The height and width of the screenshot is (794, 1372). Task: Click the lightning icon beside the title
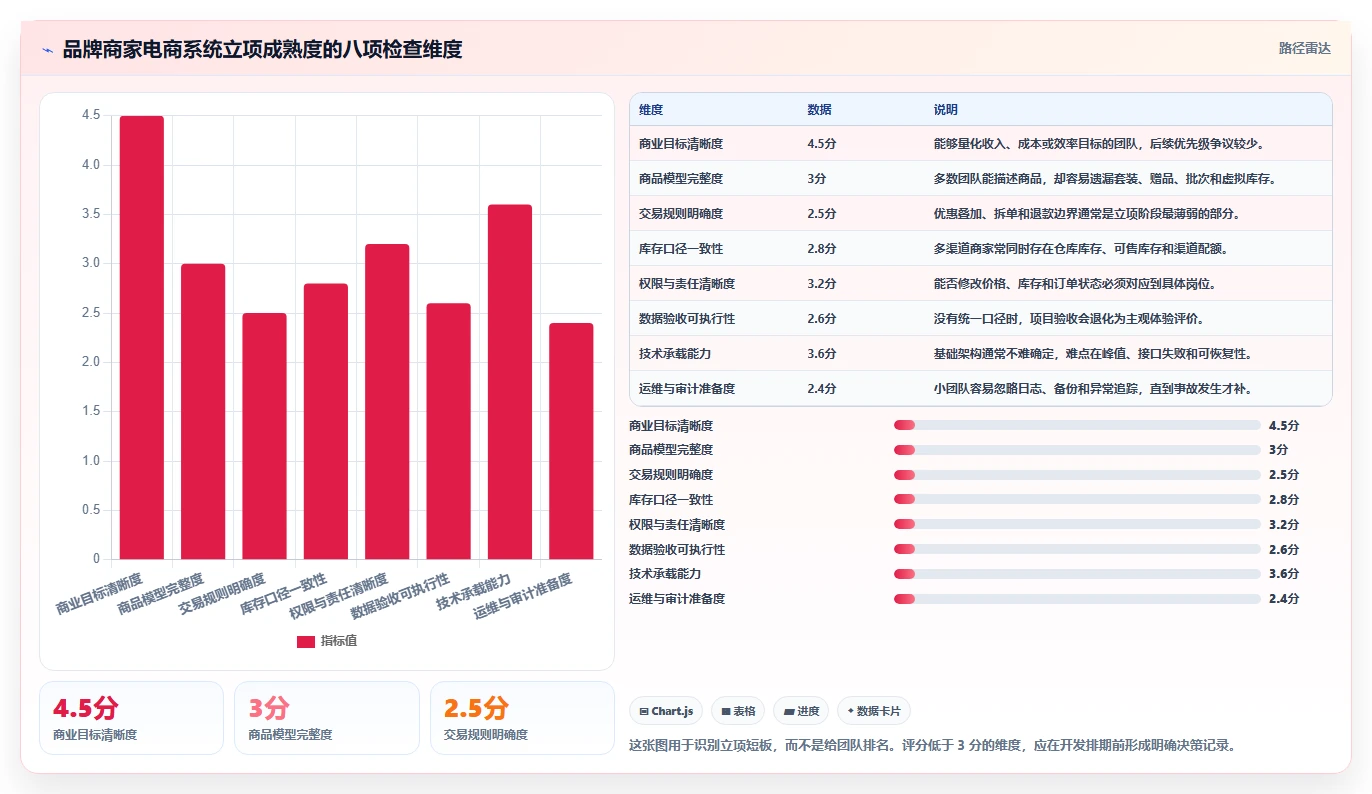tap(47, 49)
